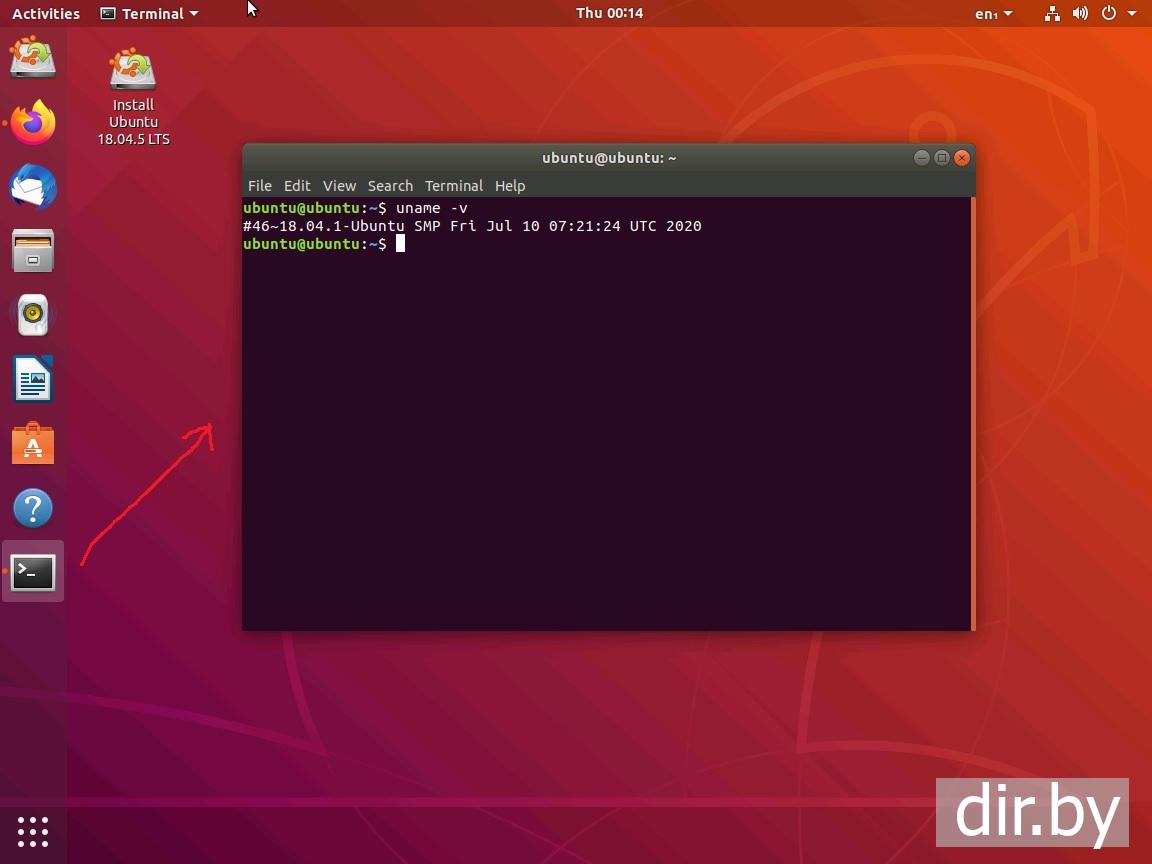
Task: Open the Files manager dock icon
Action: pos(33,251)
